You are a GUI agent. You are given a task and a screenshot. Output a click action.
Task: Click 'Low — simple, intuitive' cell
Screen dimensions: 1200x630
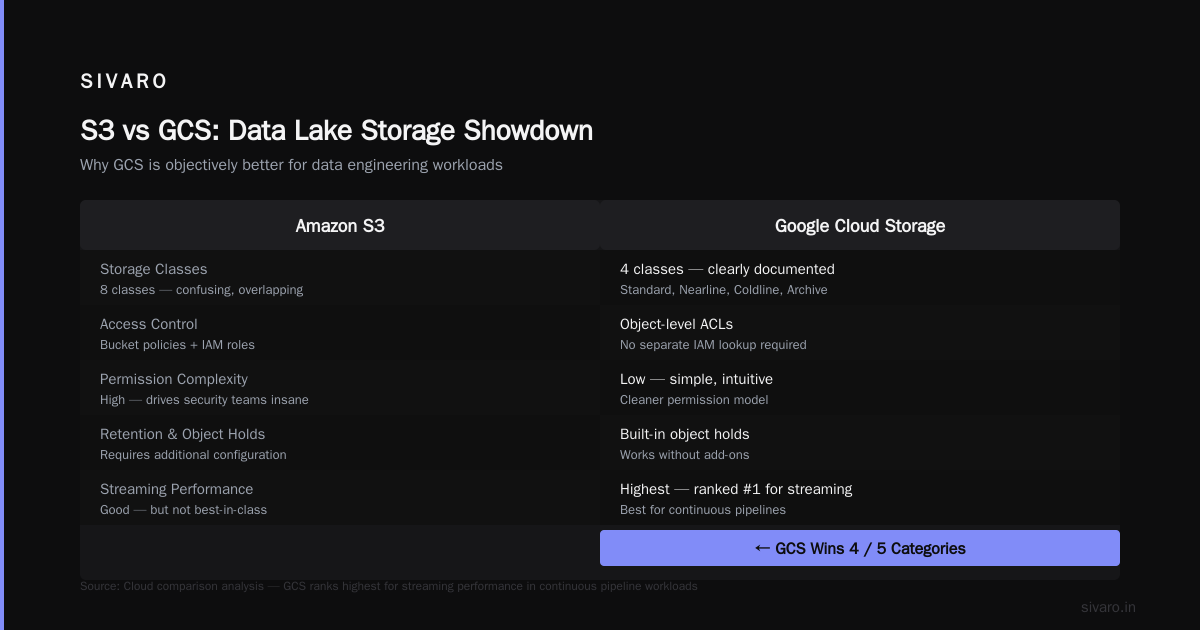tap(696, 379)
